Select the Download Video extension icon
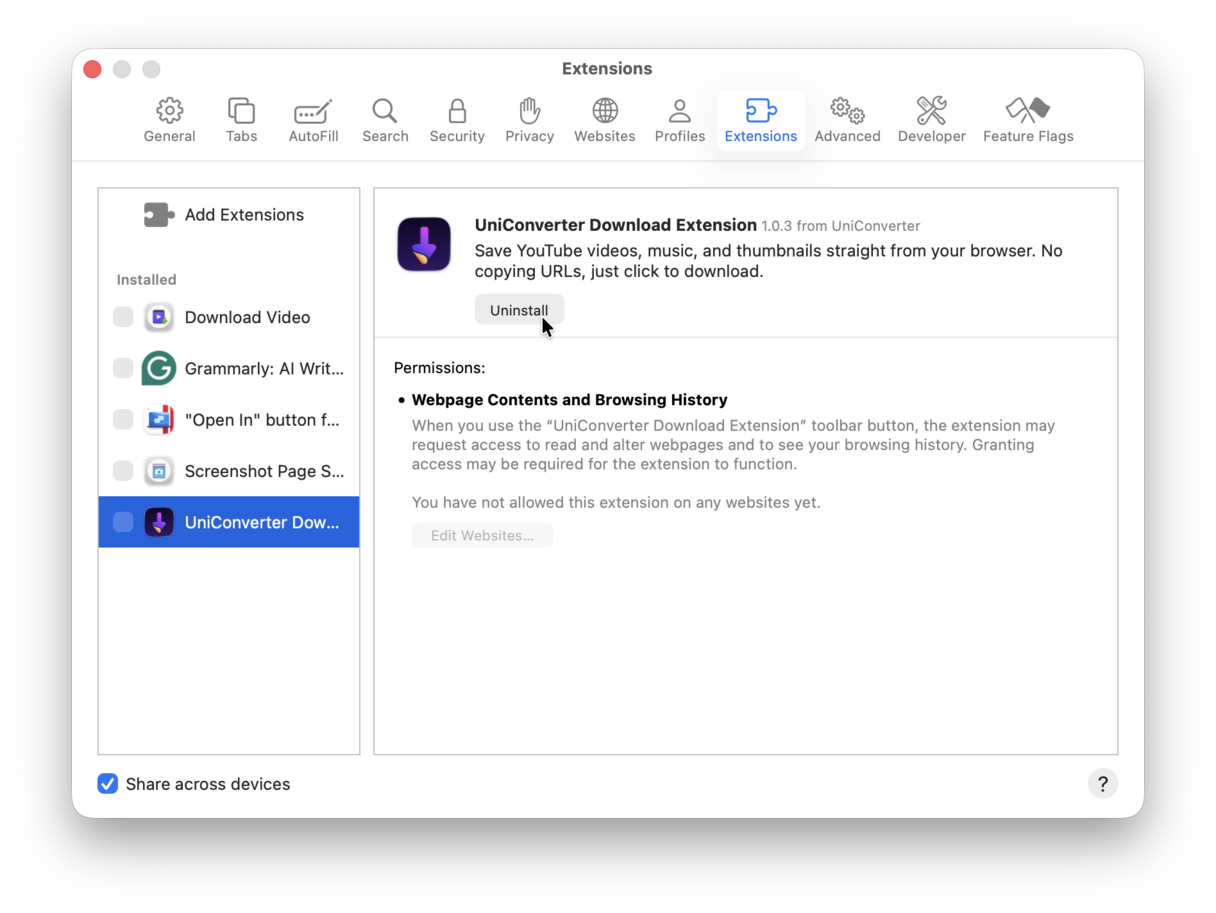The width and height of the screenshot is (1216, 913). [x=159, y=317]
